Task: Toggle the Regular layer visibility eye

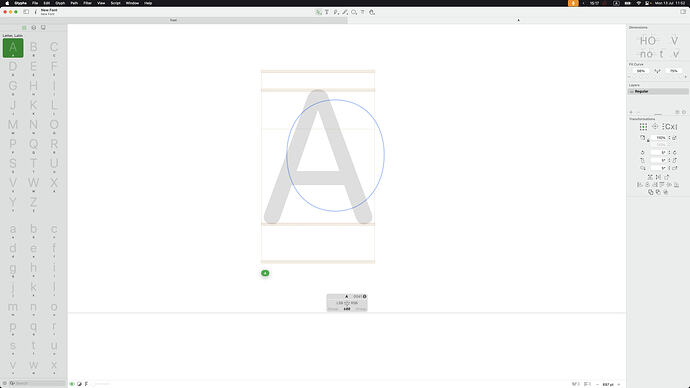Action: coord(631,92)
